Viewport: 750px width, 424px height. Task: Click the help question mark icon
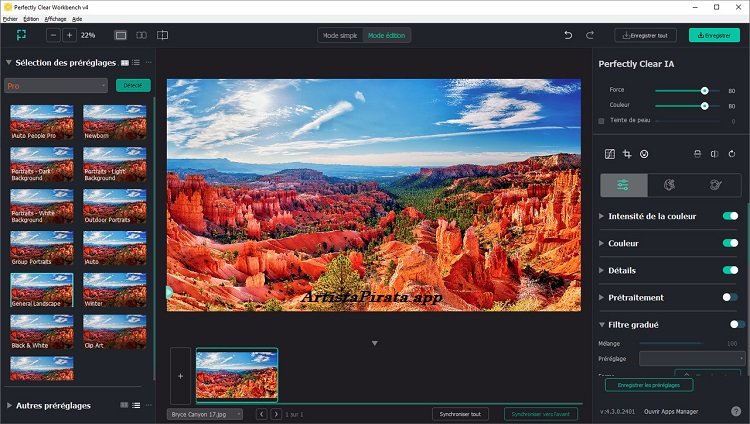(x=736, y=411)
